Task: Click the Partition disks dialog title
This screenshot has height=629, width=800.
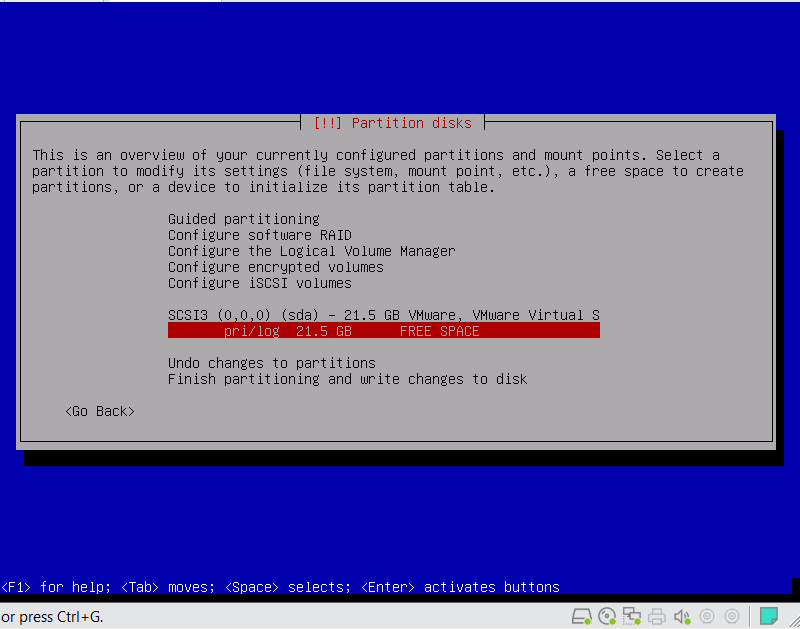Action: (x=392, y=123)
